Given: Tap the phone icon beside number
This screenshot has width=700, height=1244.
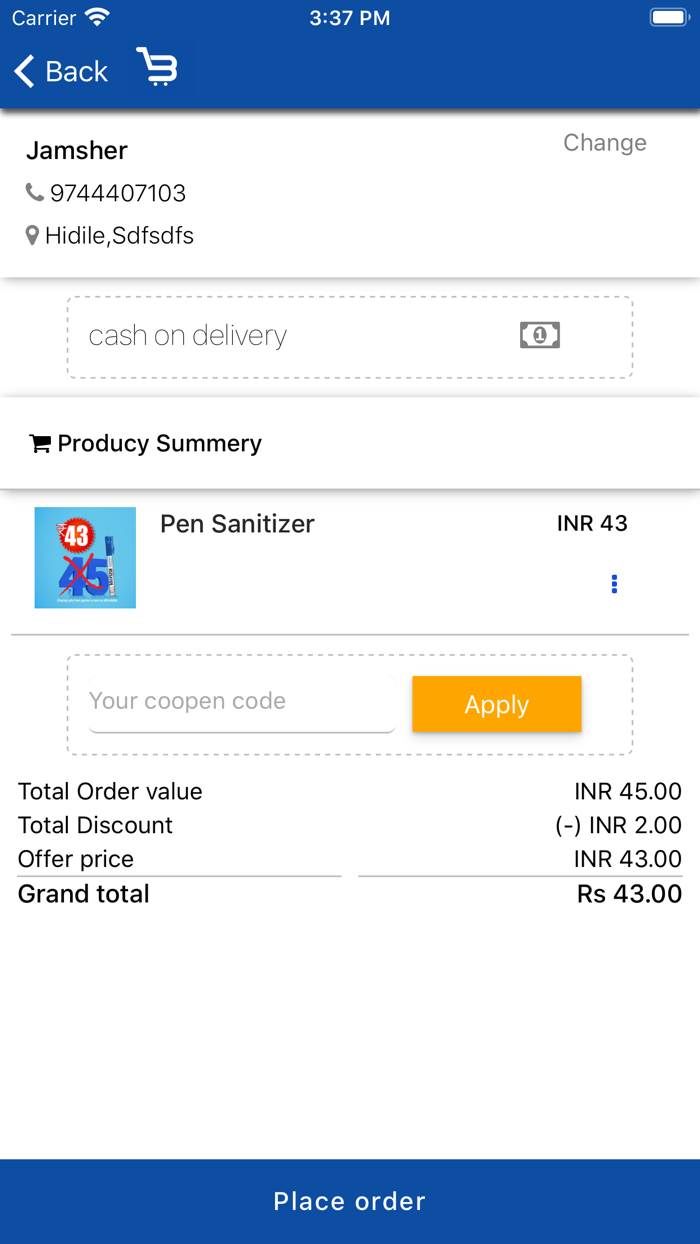Looking at the screenshot, I should (x=35, y=192).
